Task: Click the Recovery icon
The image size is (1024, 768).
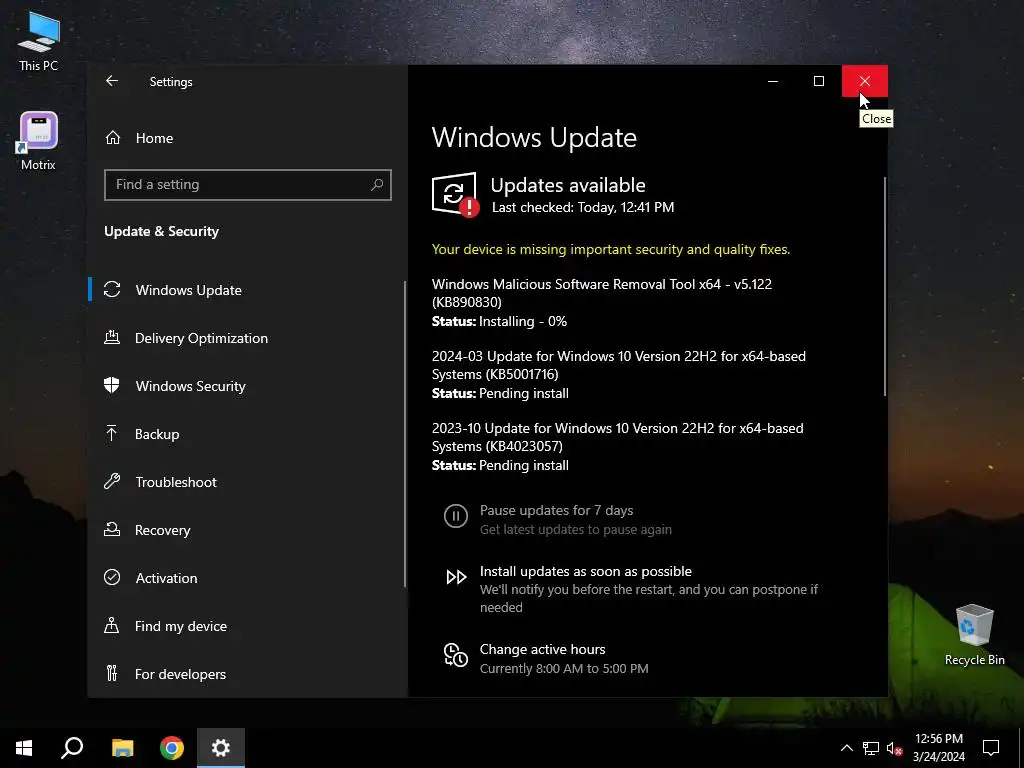Action: pos(112,529)
